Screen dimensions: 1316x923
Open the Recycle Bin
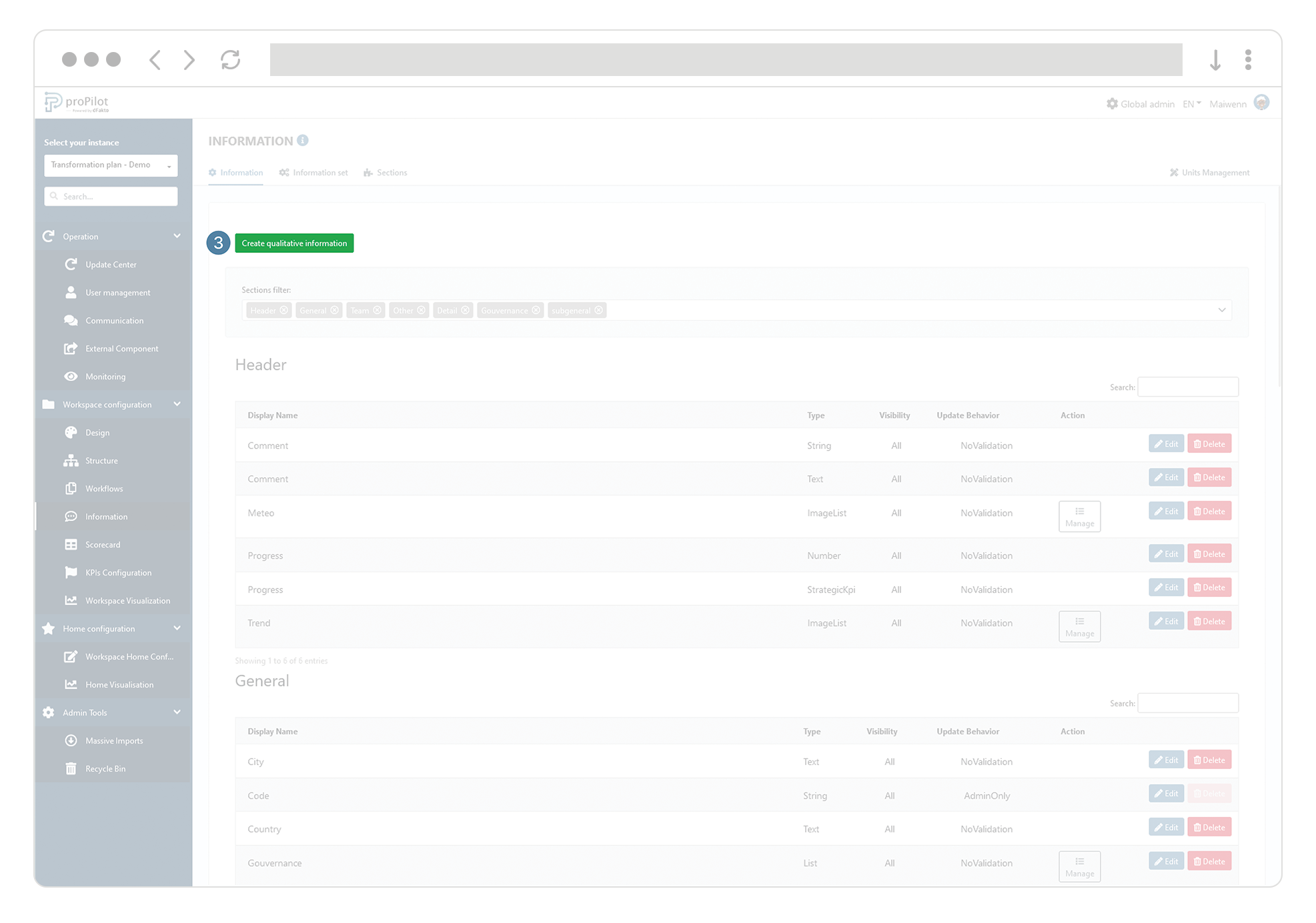click(x=105, y=768)
